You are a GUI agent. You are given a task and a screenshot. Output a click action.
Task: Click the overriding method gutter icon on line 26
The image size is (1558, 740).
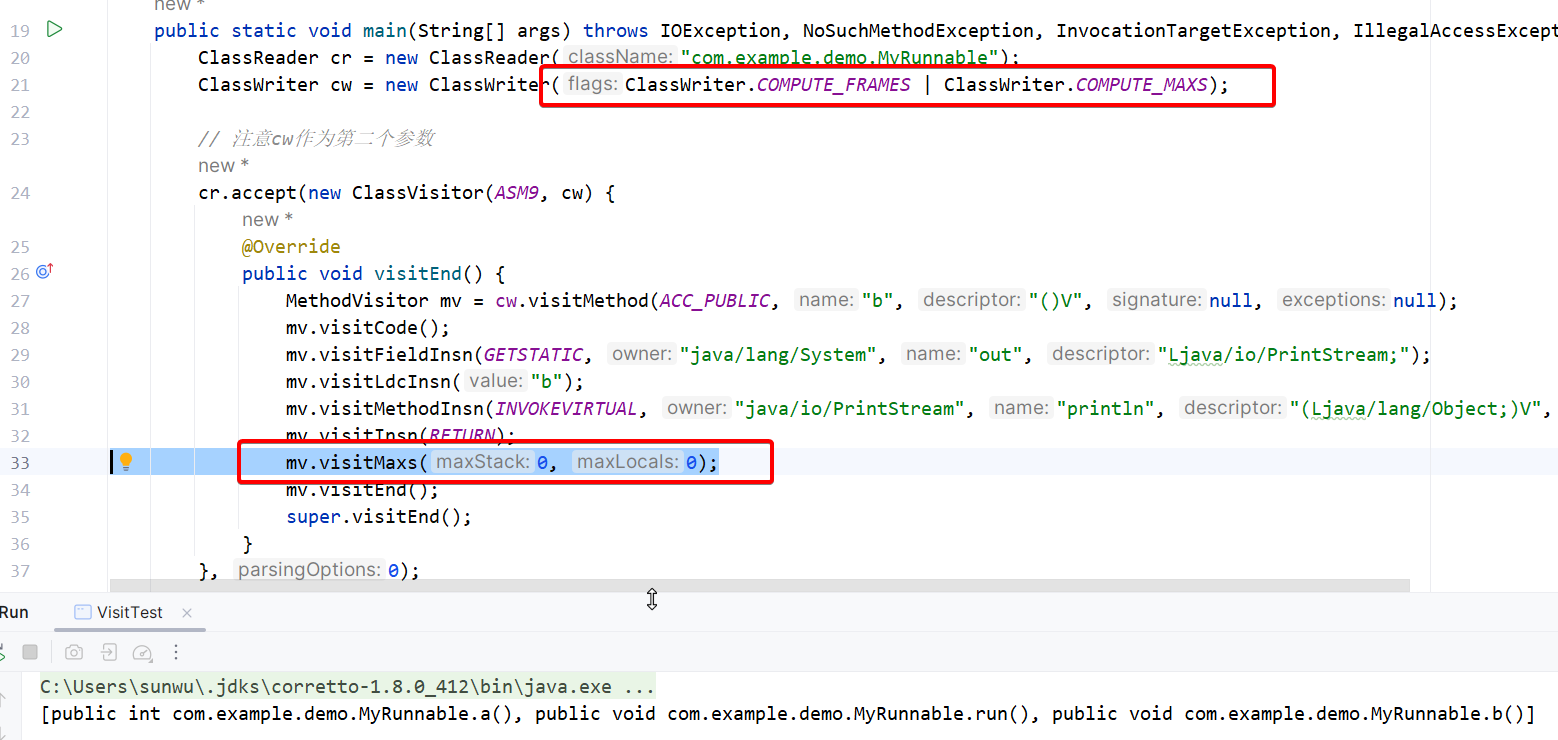(x=44, y=271)
